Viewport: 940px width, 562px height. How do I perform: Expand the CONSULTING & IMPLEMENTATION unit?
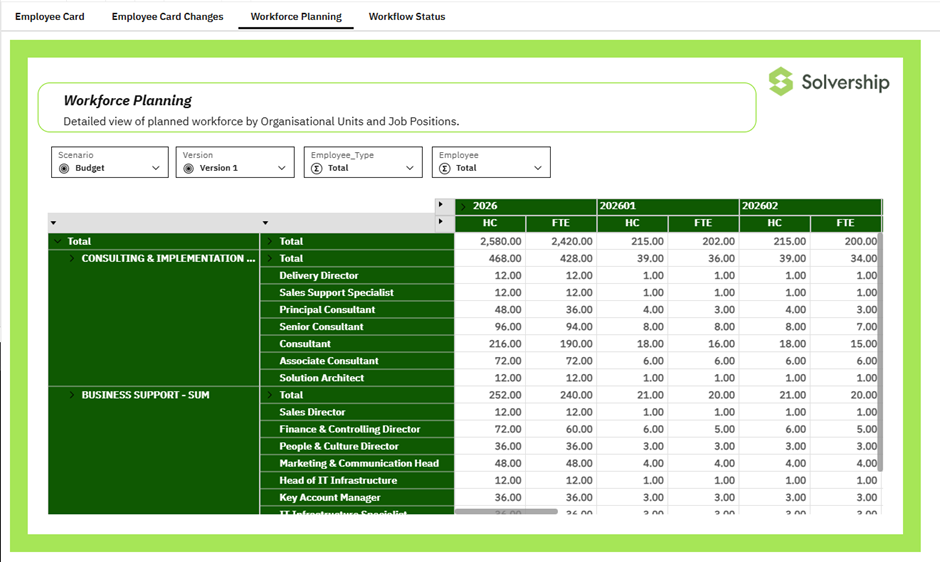[x=71, y=259]
